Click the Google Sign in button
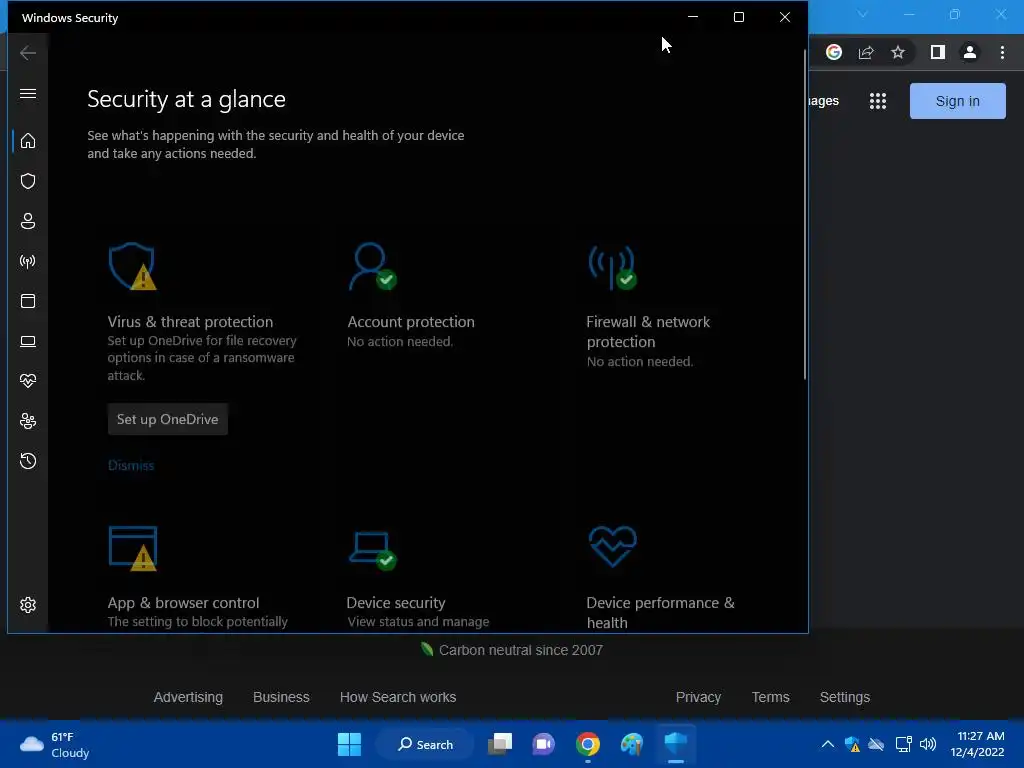Viewport: 1024px width, 768px height. 957,101
